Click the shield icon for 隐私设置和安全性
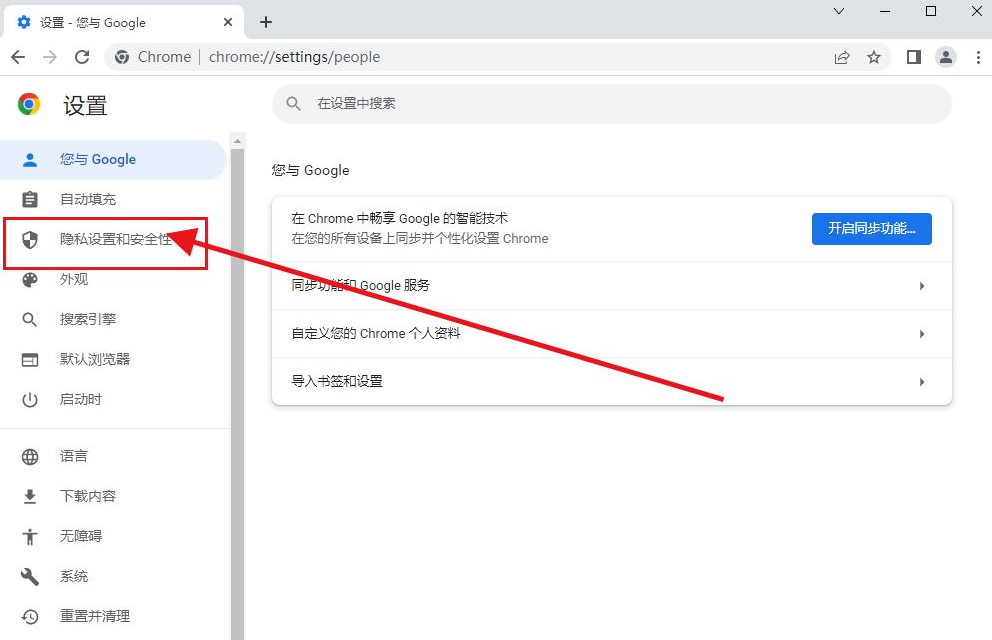 pyautogui.click(x=30, y=240)
